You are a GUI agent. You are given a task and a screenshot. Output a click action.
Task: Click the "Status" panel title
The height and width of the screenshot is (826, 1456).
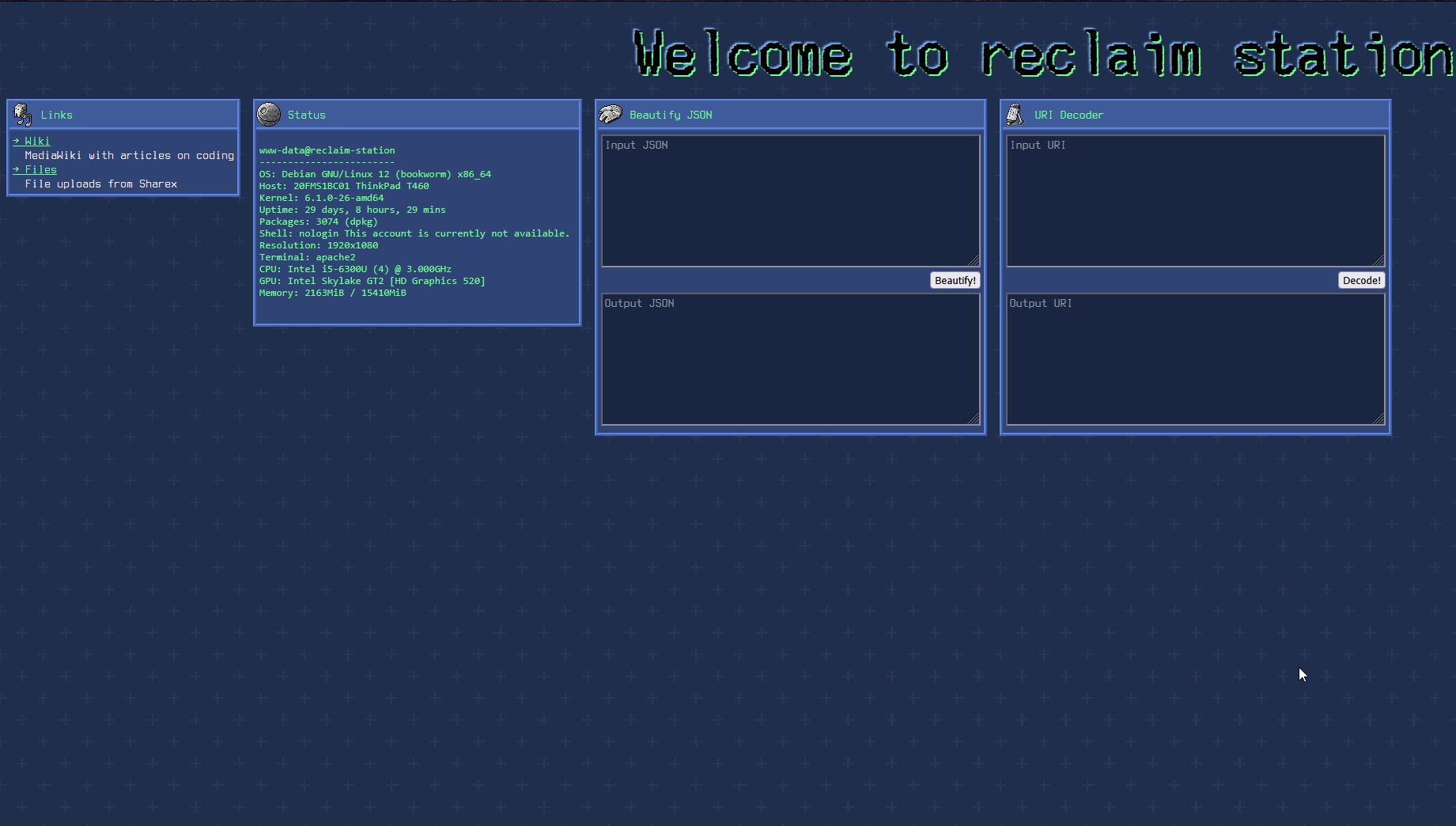click(x=307, y=115)
